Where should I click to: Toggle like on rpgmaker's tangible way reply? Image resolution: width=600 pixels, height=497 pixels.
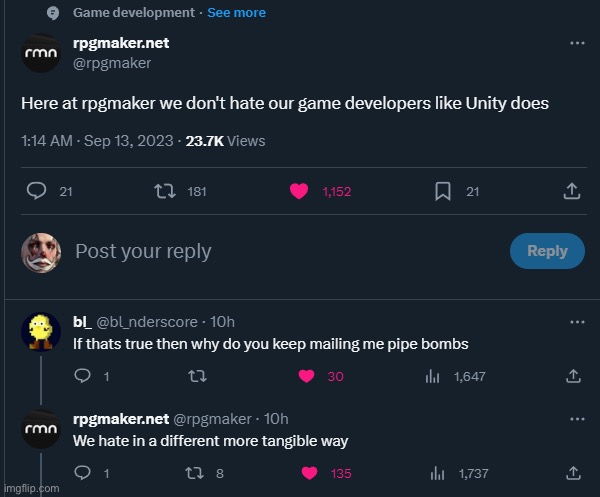click(309, 473)
